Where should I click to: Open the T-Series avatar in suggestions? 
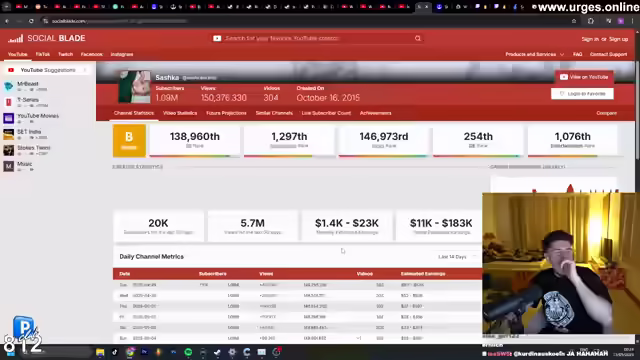9,102
